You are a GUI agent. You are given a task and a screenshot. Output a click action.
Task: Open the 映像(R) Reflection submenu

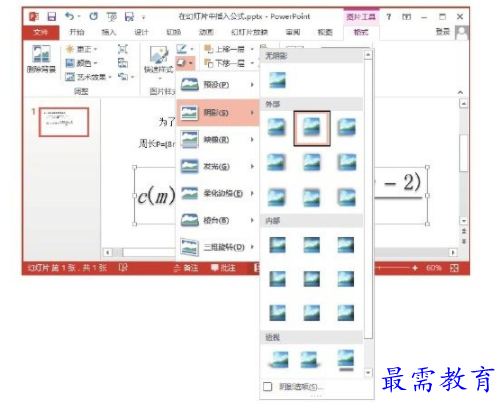[218, 139]
